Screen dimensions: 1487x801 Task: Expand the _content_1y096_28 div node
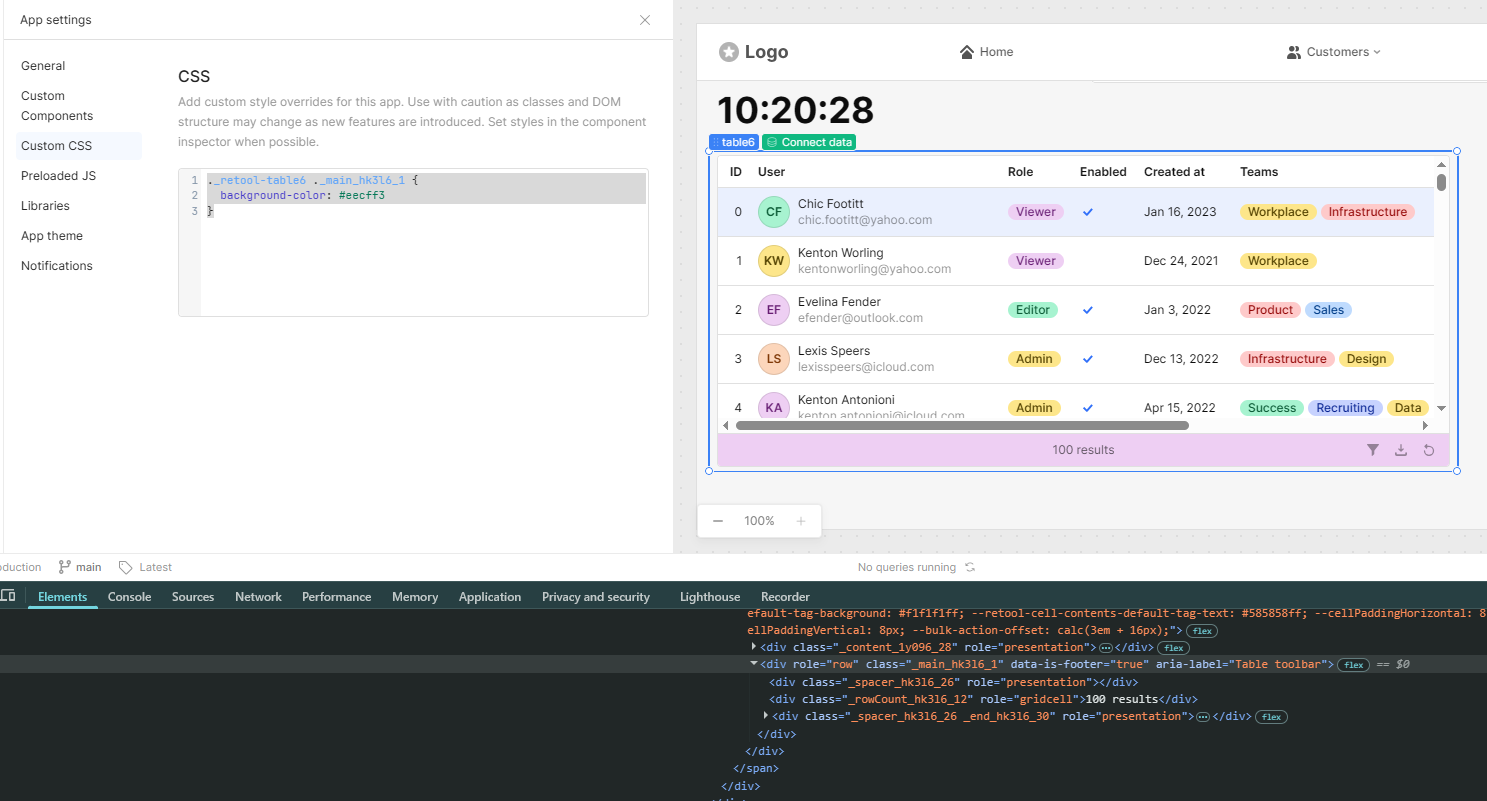coord(754,647)
